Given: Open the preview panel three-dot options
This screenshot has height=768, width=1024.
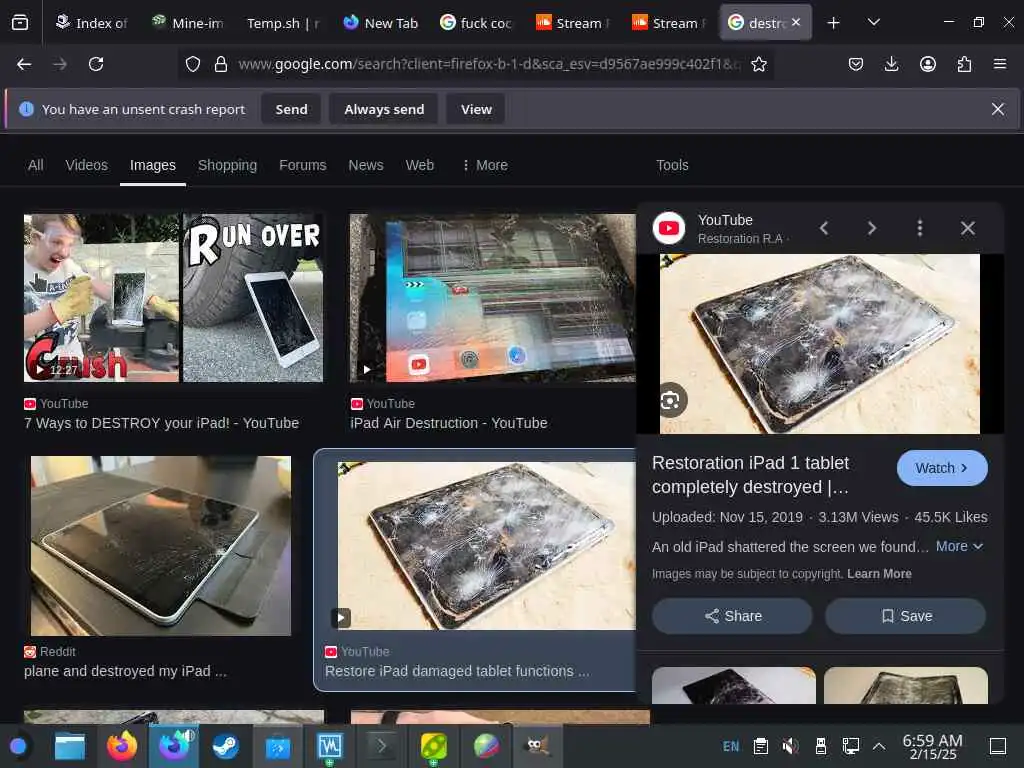Looking at the screenshot, I should coord(920,228).
